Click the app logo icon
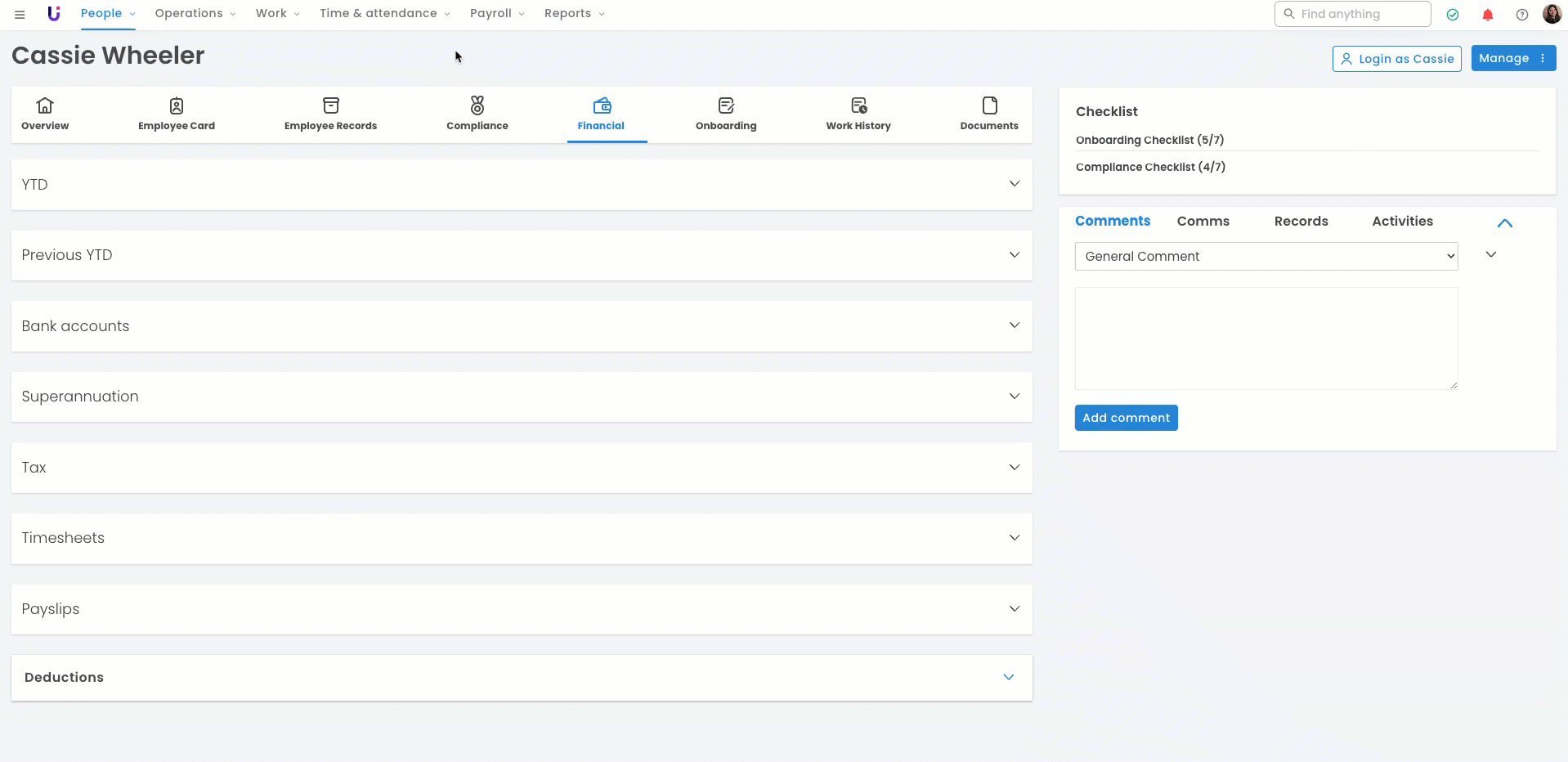Screen dimensions: 1568x762 tap(54, 14)
